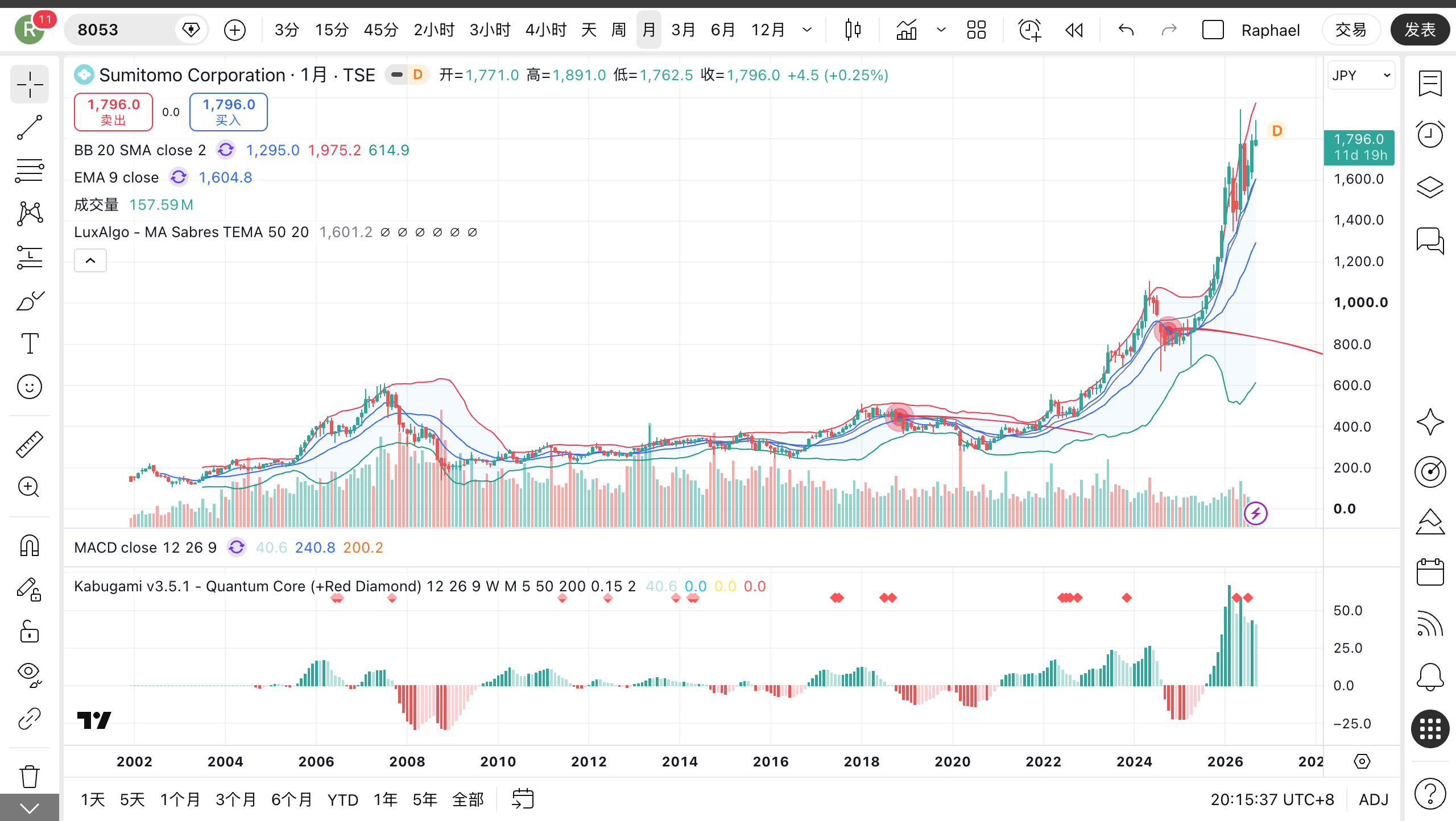Switch to the 12月 timeframe
Viewport: 1456px width, 821px height.
(x=768, y=30)
